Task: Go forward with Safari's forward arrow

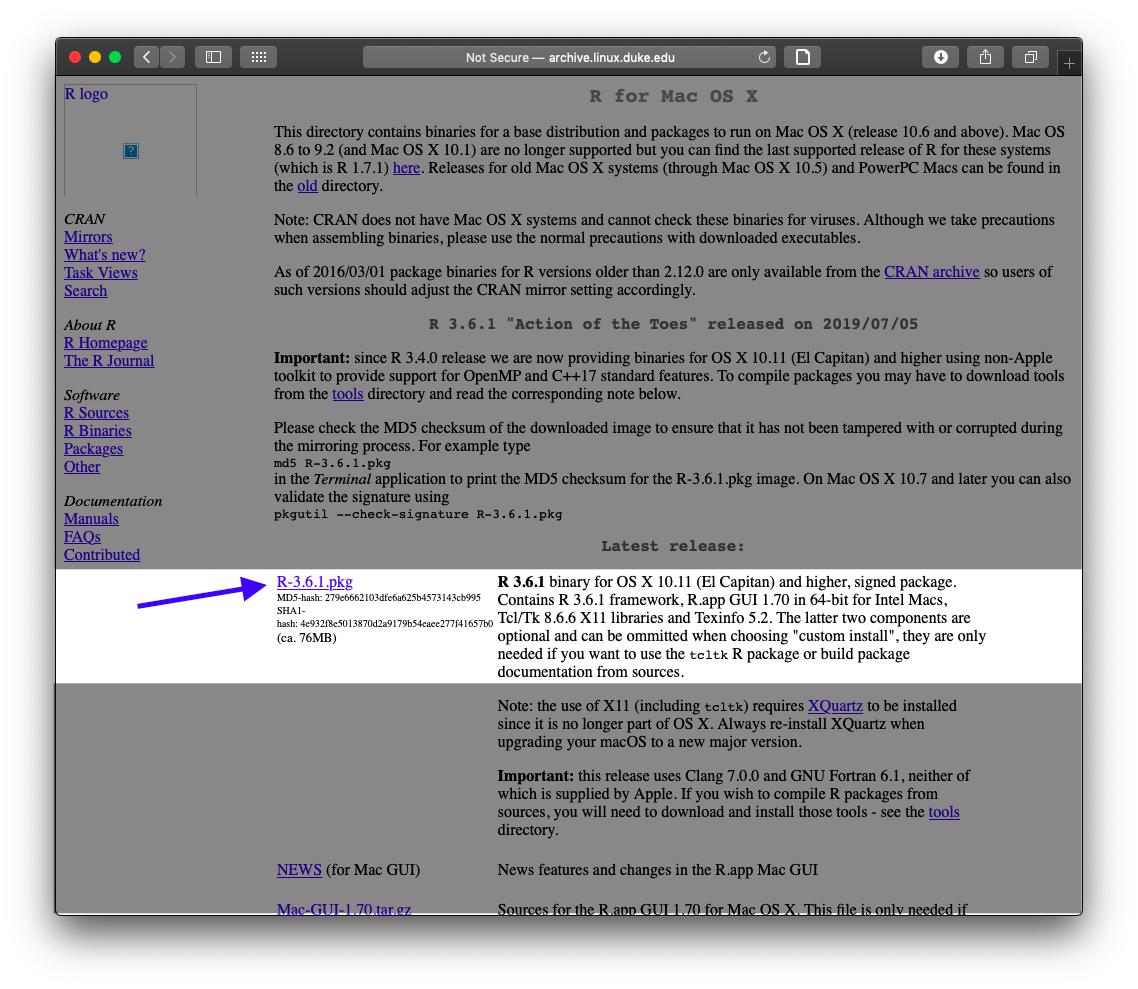Action: [172, 57]
